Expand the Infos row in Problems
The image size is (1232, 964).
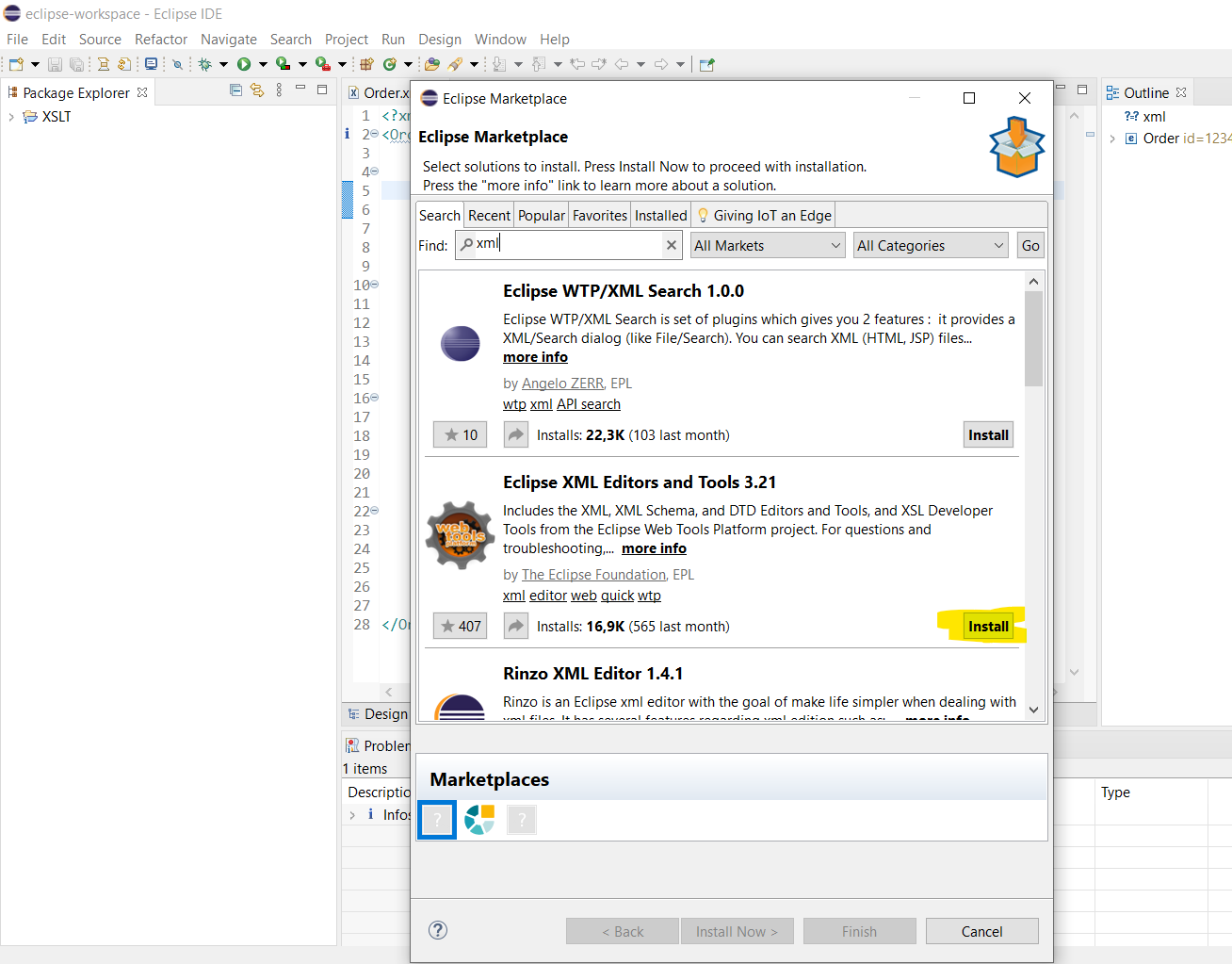(x=352, y=815)
